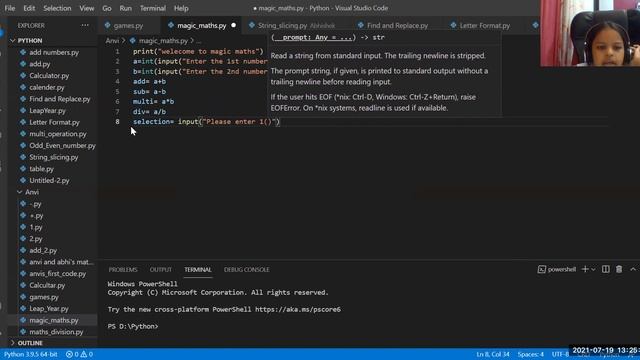The image size is (640, 360).
Task: Switch to Letter Format.py editor tab
Action: pyautogui.click(x=484, y=25)
